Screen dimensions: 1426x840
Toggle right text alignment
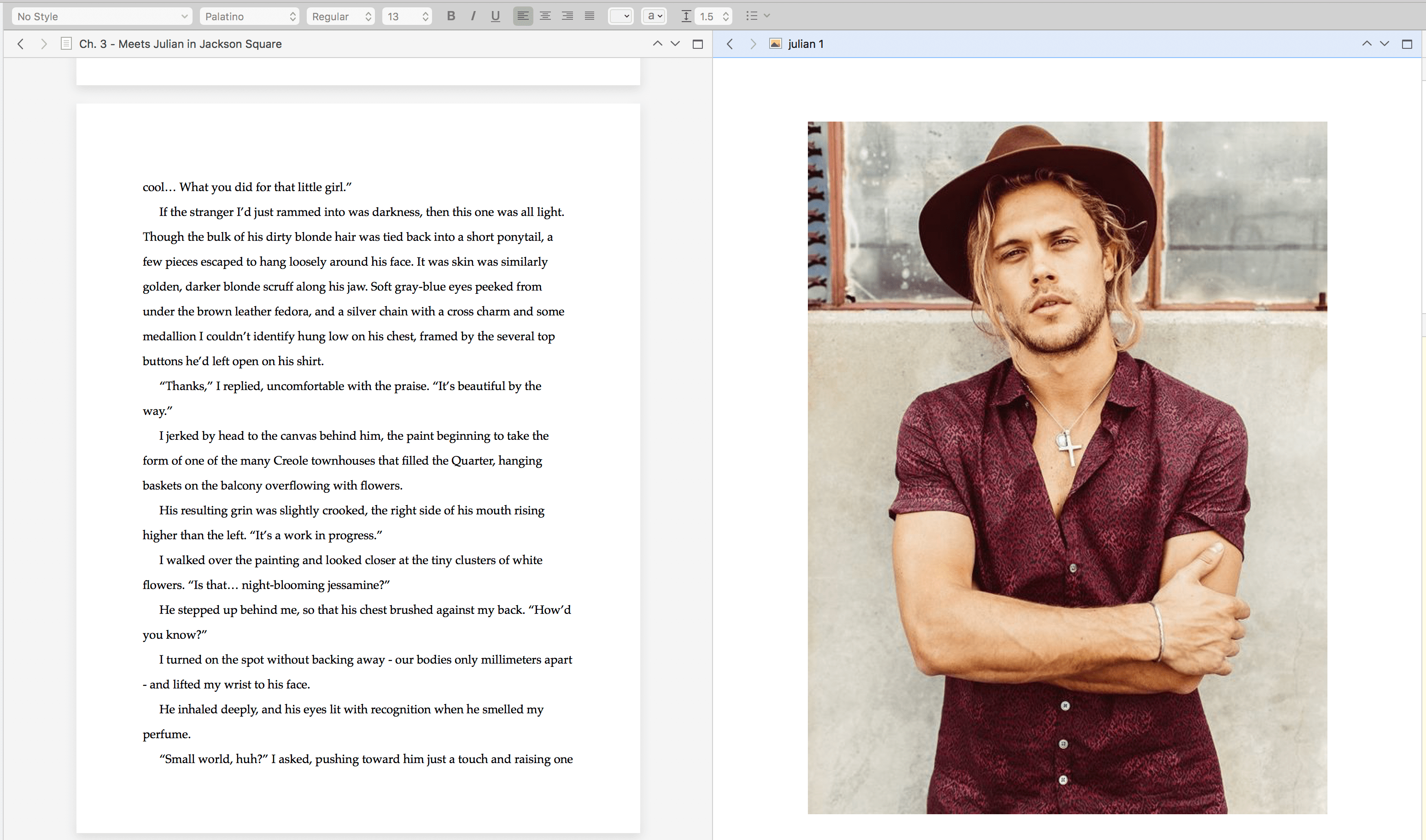[x=567, y=16]
